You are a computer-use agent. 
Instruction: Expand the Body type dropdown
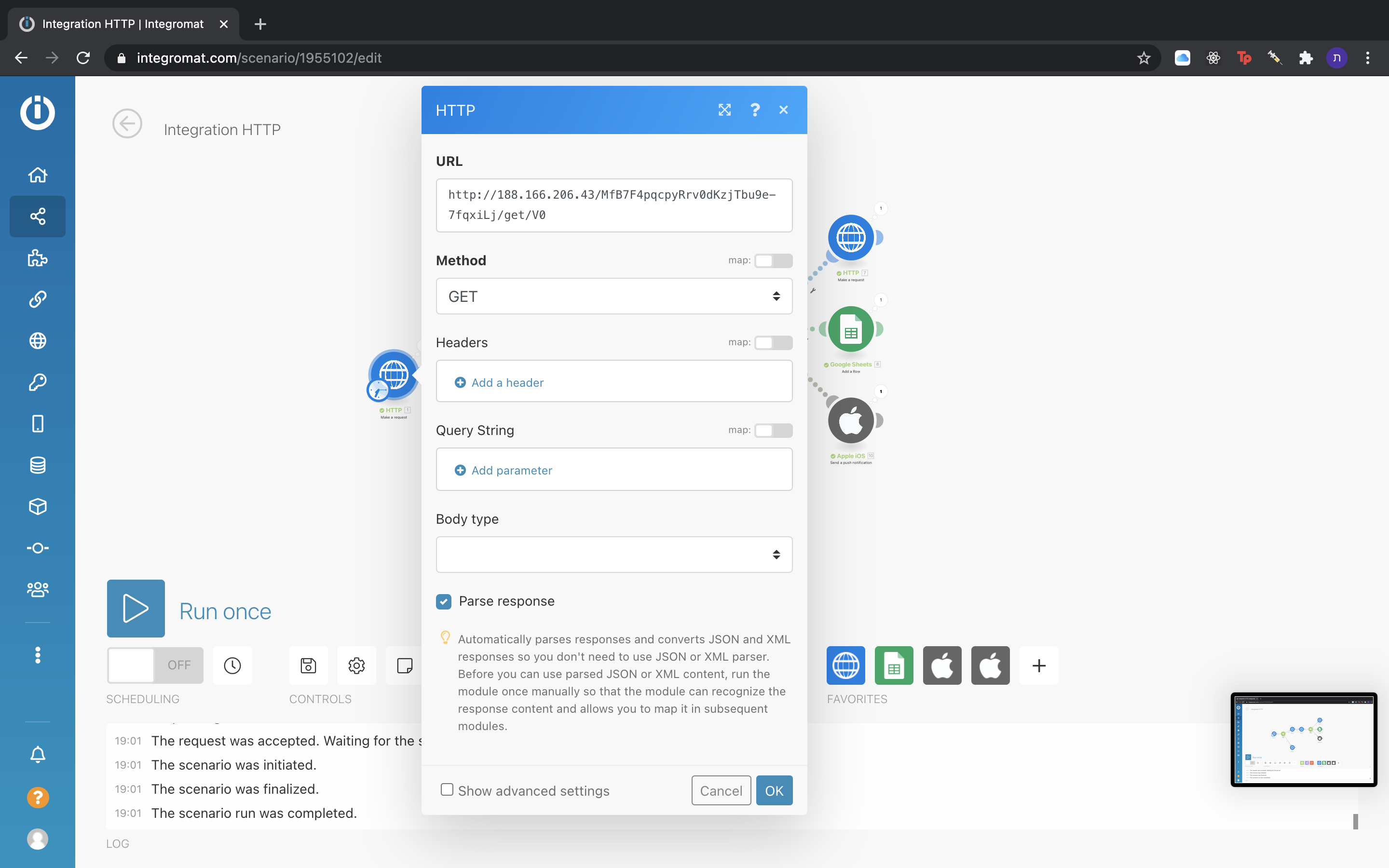click(613, 555)
